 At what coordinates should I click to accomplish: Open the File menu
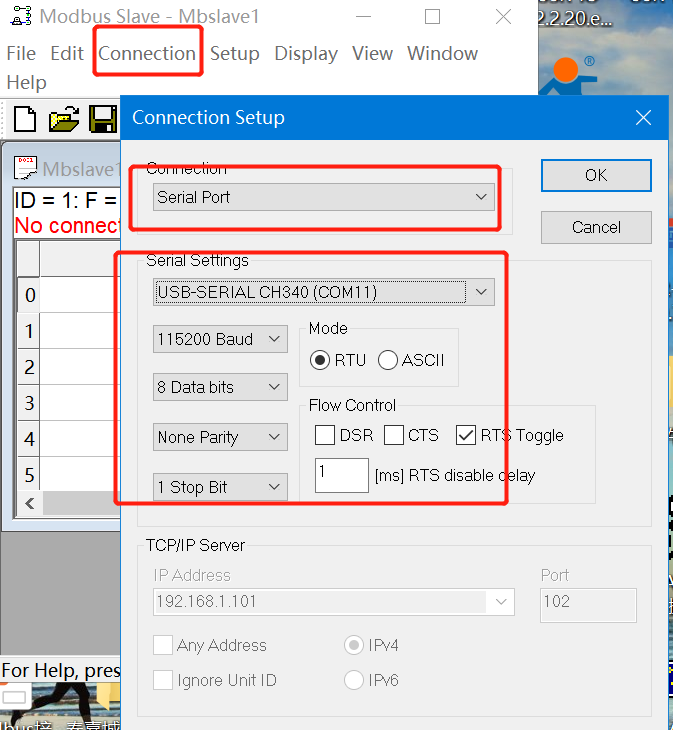(x=21, y=54)
